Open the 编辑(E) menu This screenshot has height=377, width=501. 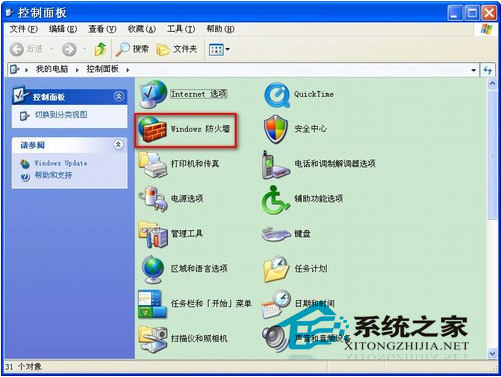coord(63,29)
